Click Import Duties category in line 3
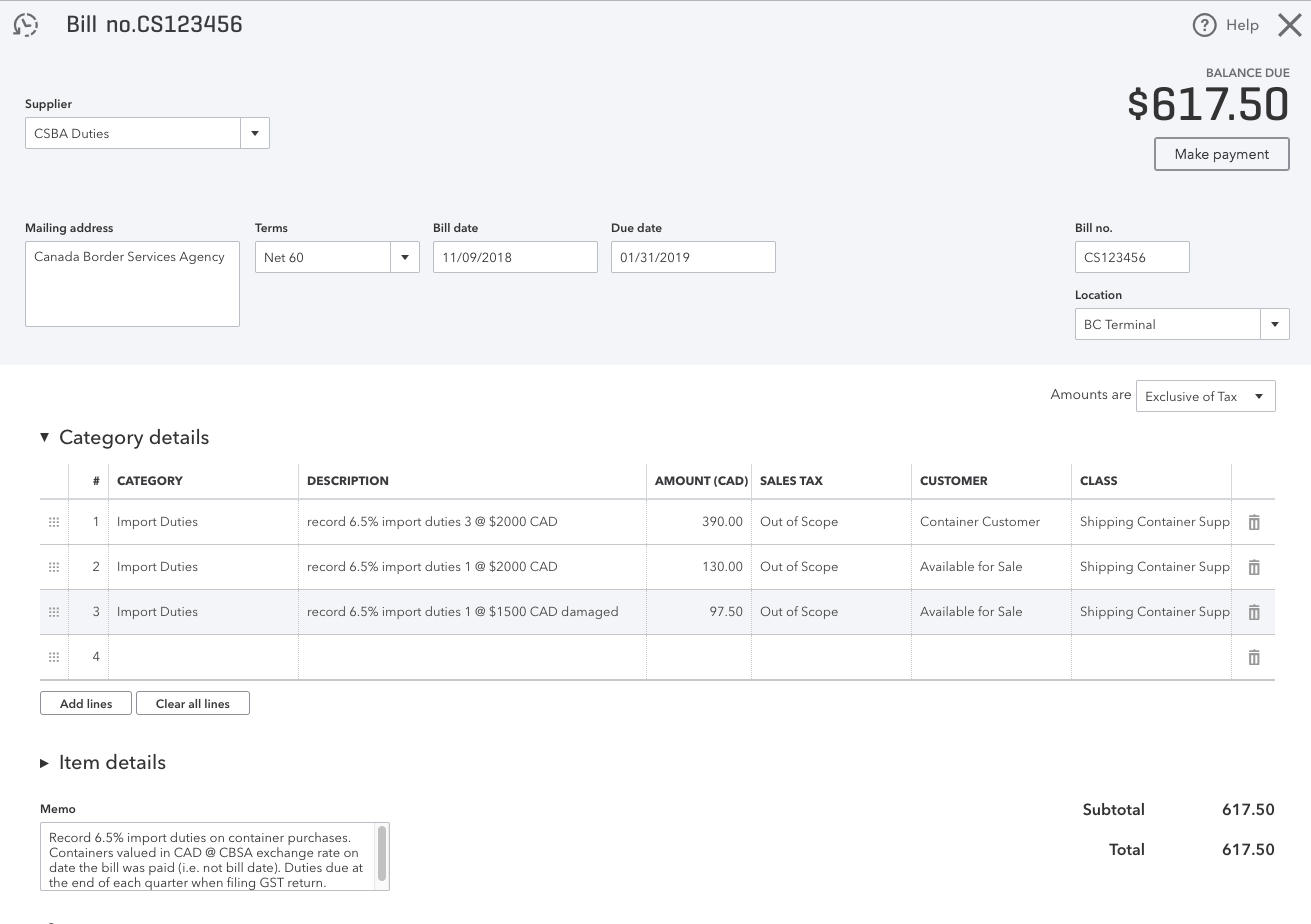Image resolution: width=1311 pixels, height=924 pixels. pos(157,612)
